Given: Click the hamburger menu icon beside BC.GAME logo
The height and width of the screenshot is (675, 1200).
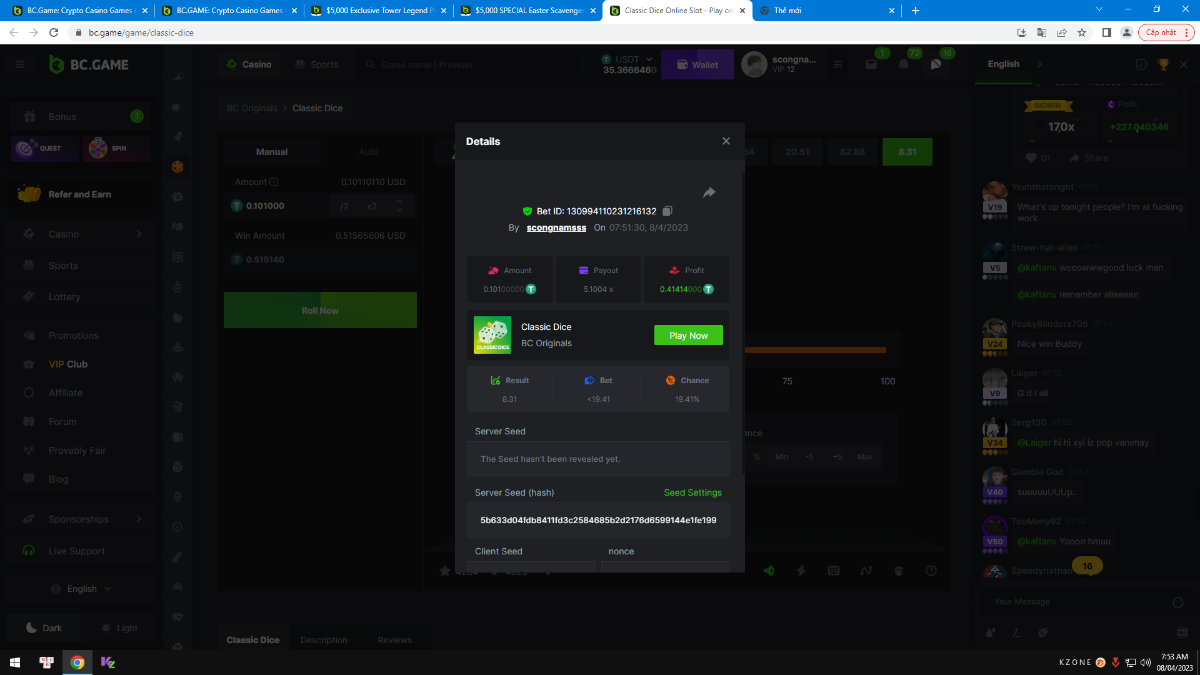Looking at the screenshot, I should click(20, 65).
